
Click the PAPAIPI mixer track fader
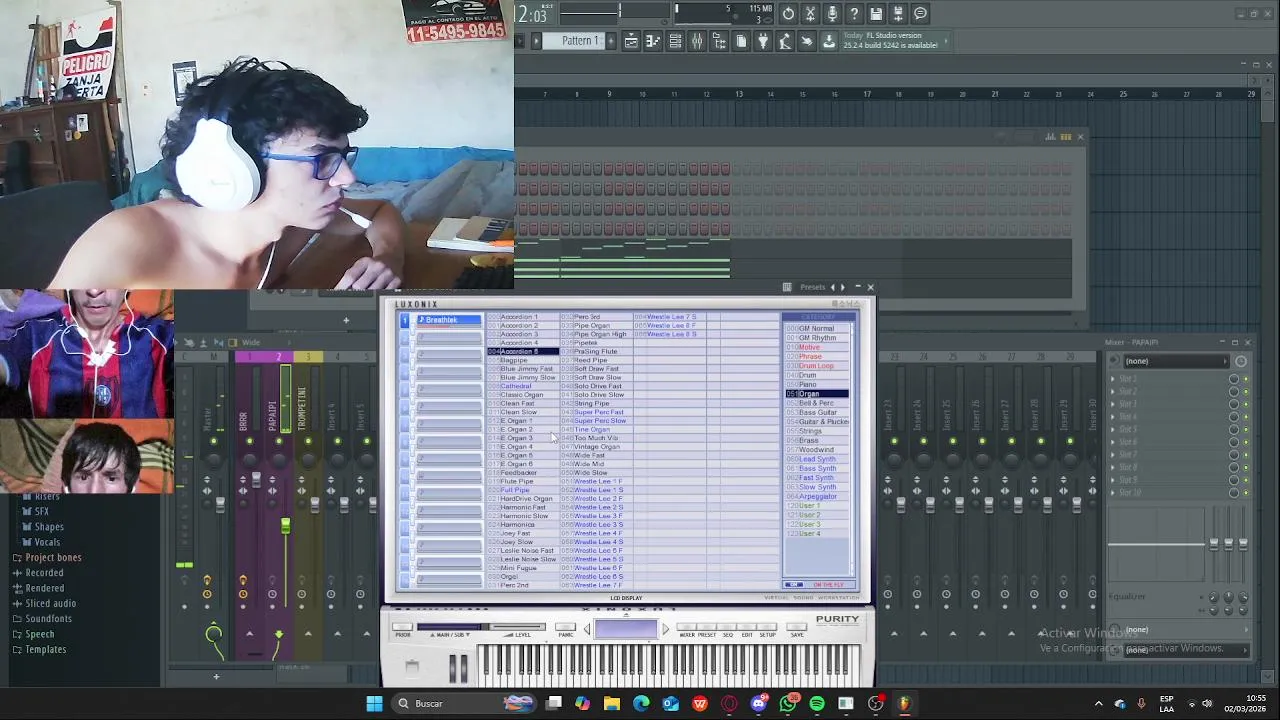click(x=285, y=527)
